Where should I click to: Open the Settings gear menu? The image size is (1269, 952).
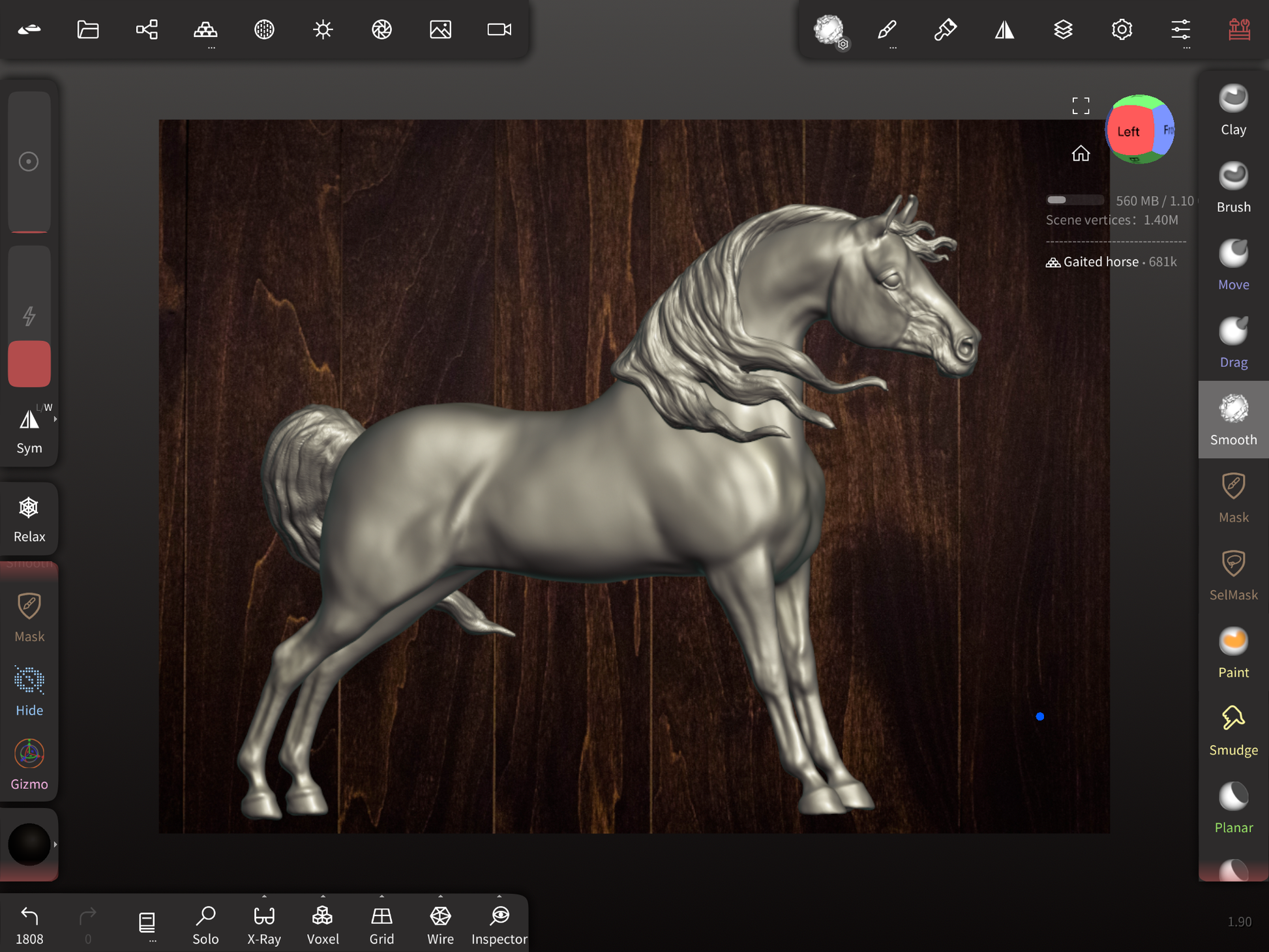coord(1122,29)
